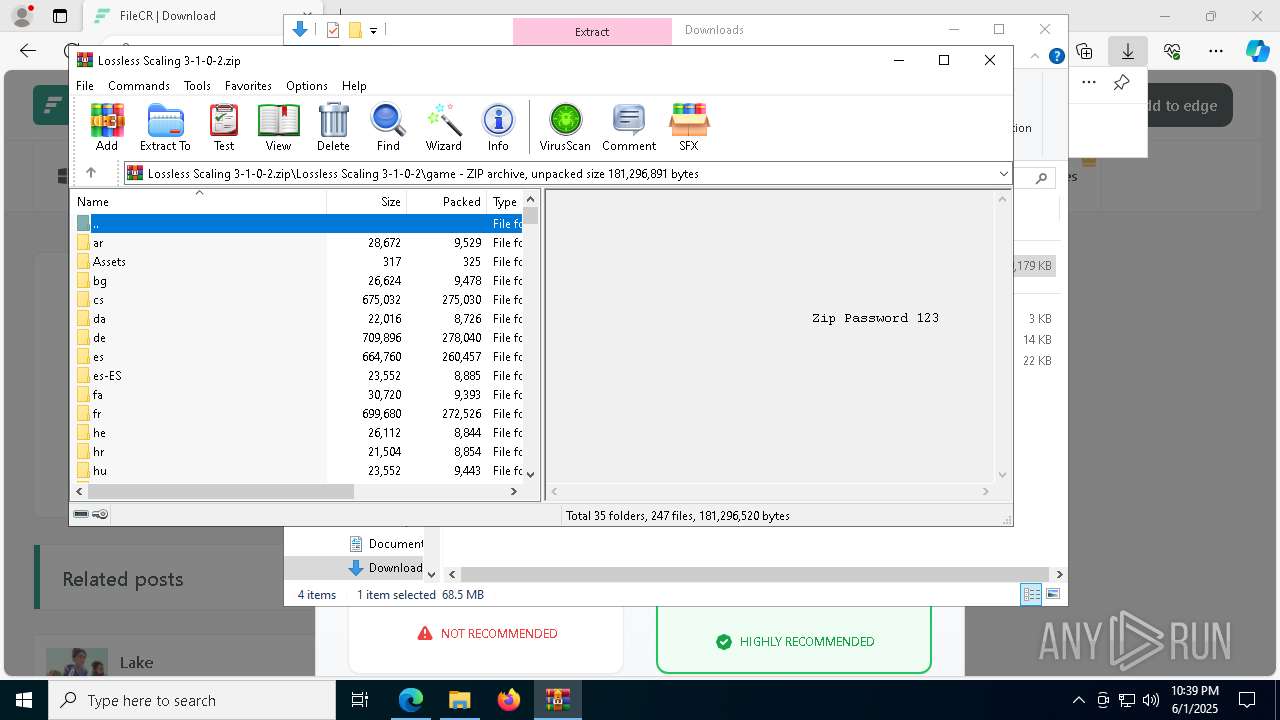This screenshot has width=1280, height=720.
Task: Pin the downloads panel in Edge
Action: pos(1122,82)
